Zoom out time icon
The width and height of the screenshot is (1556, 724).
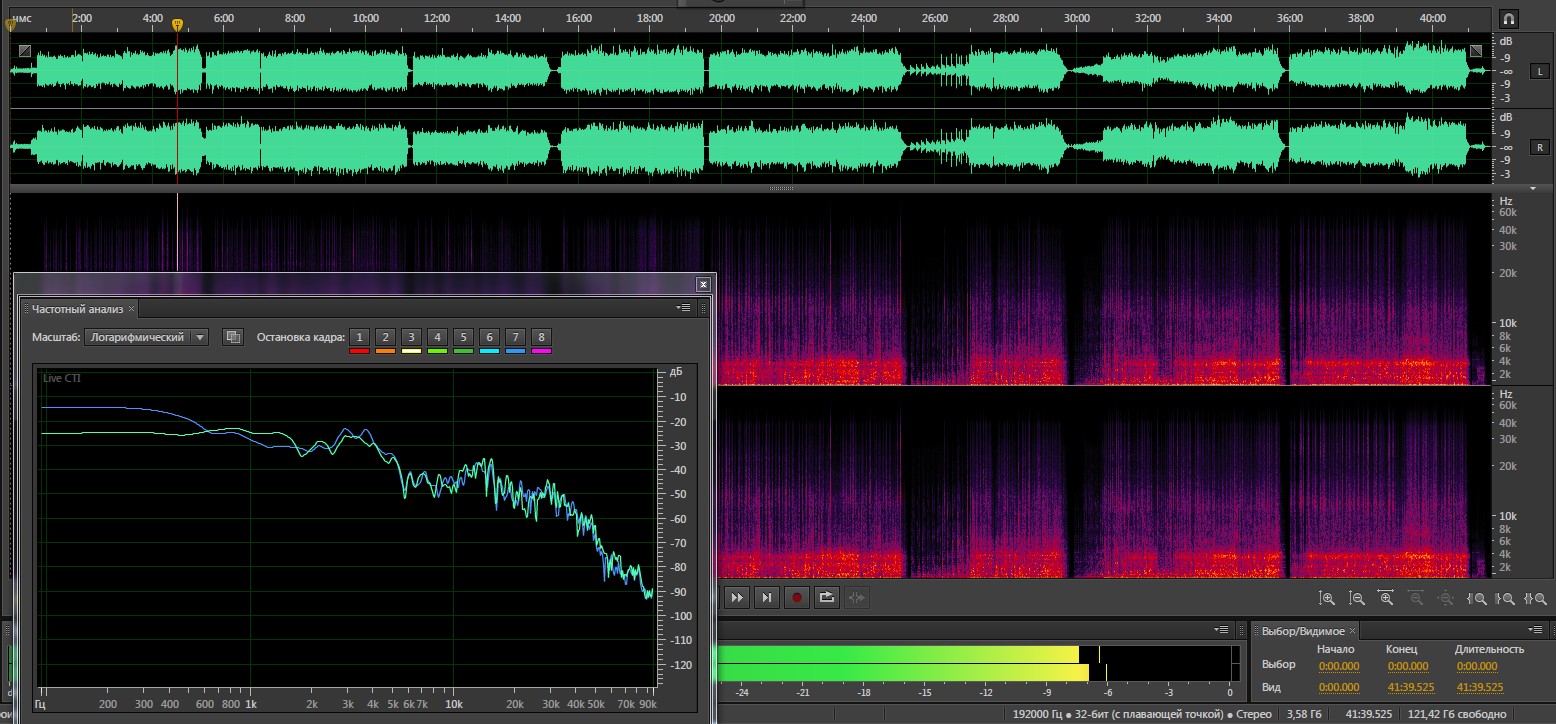[1416, 598]
